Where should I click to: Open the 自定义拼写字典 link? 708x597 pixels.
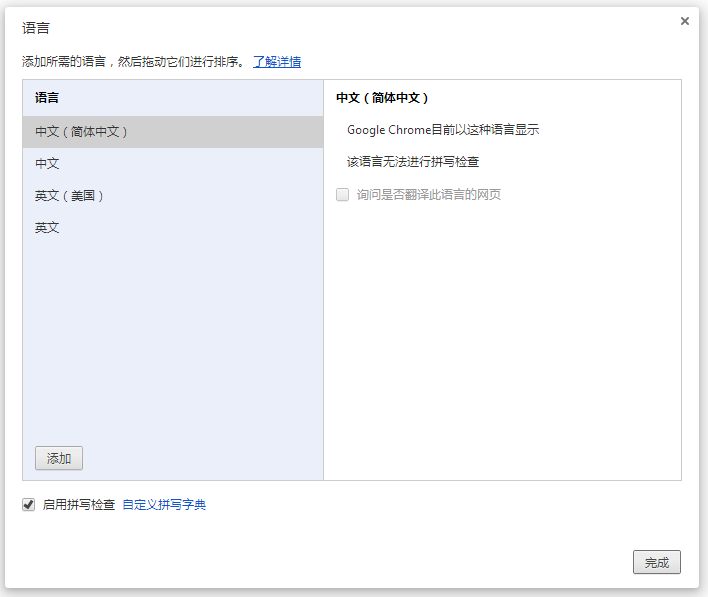coord(164,505)
